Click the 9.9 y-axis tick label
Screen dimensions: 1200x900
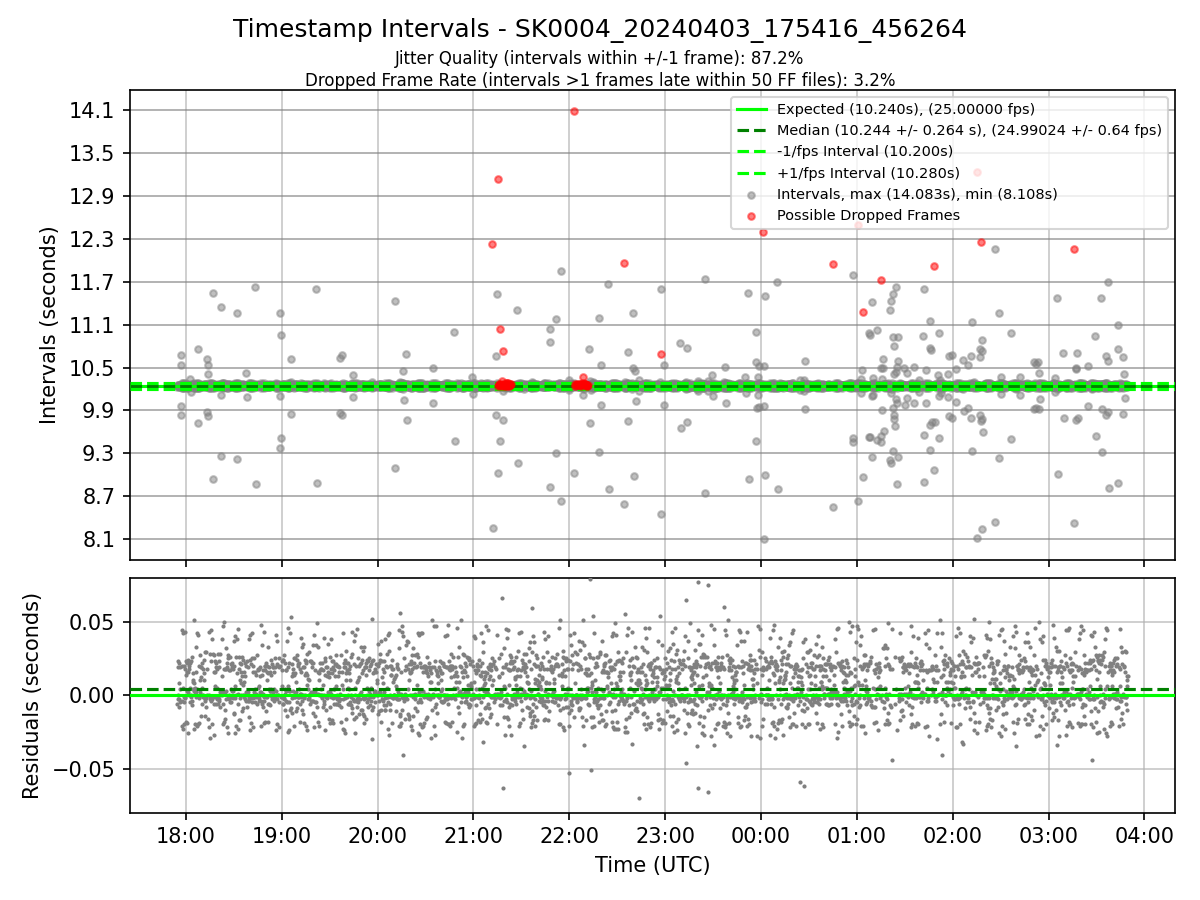98,411
